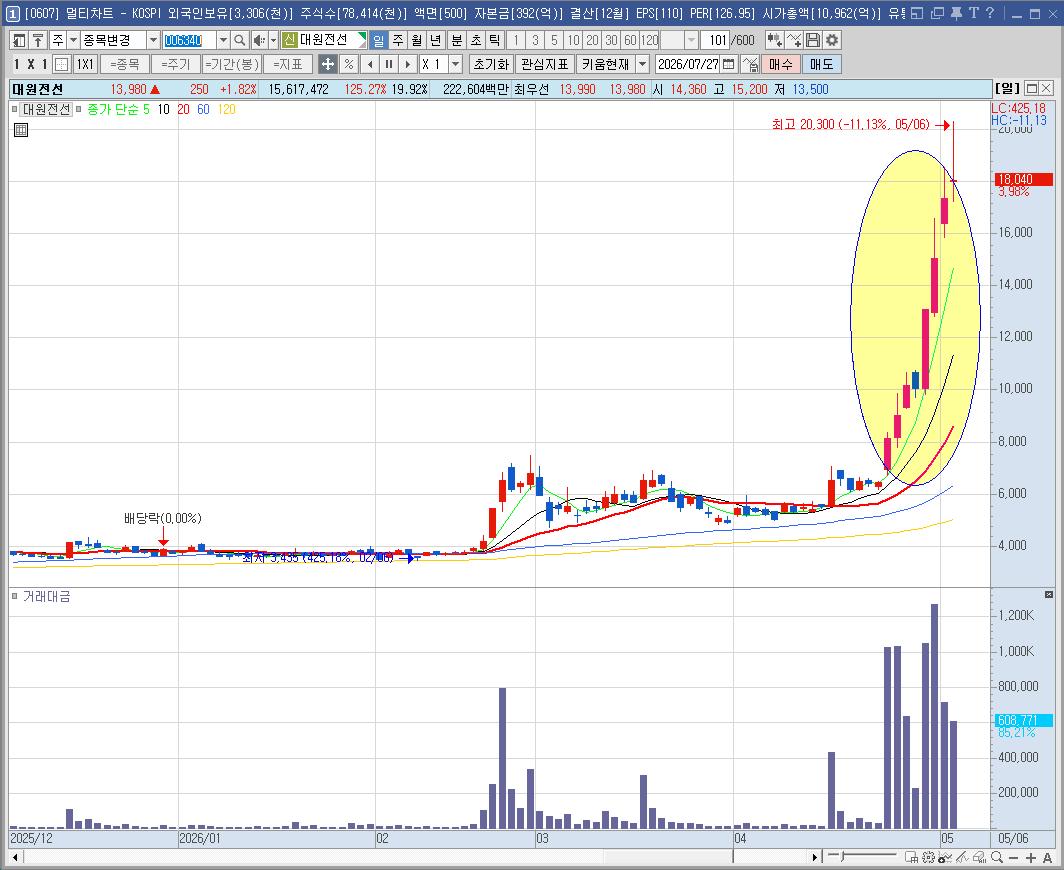
Task: Click the add candlestick chart icon
Action: pyautogui.click(x=774, y=41)
